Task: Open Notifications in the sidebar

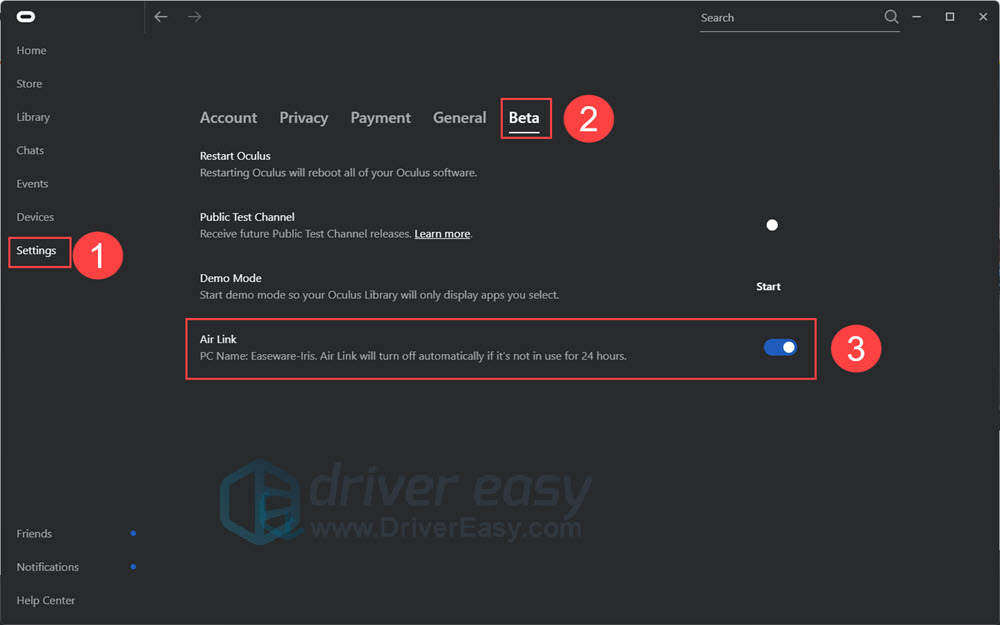Action: tap(47, 567)
